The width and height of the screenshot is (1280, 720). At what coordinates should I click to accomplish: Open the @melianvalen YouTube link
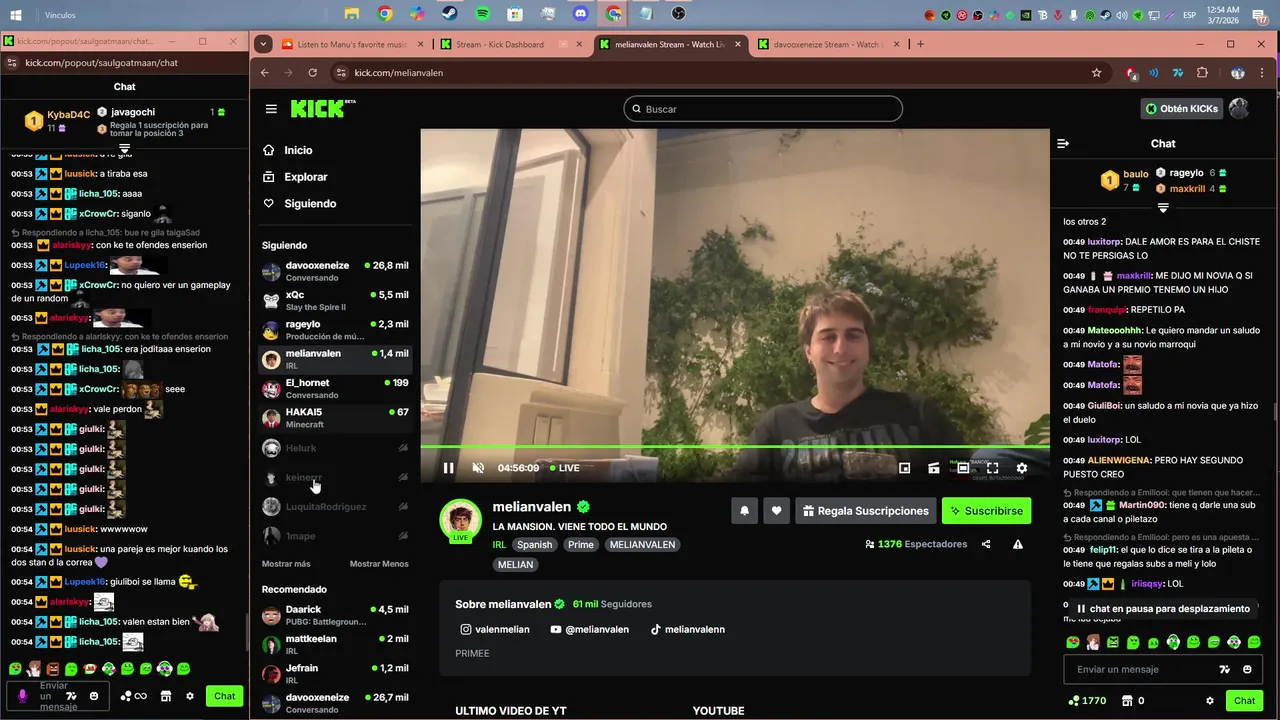click(589, 630)
